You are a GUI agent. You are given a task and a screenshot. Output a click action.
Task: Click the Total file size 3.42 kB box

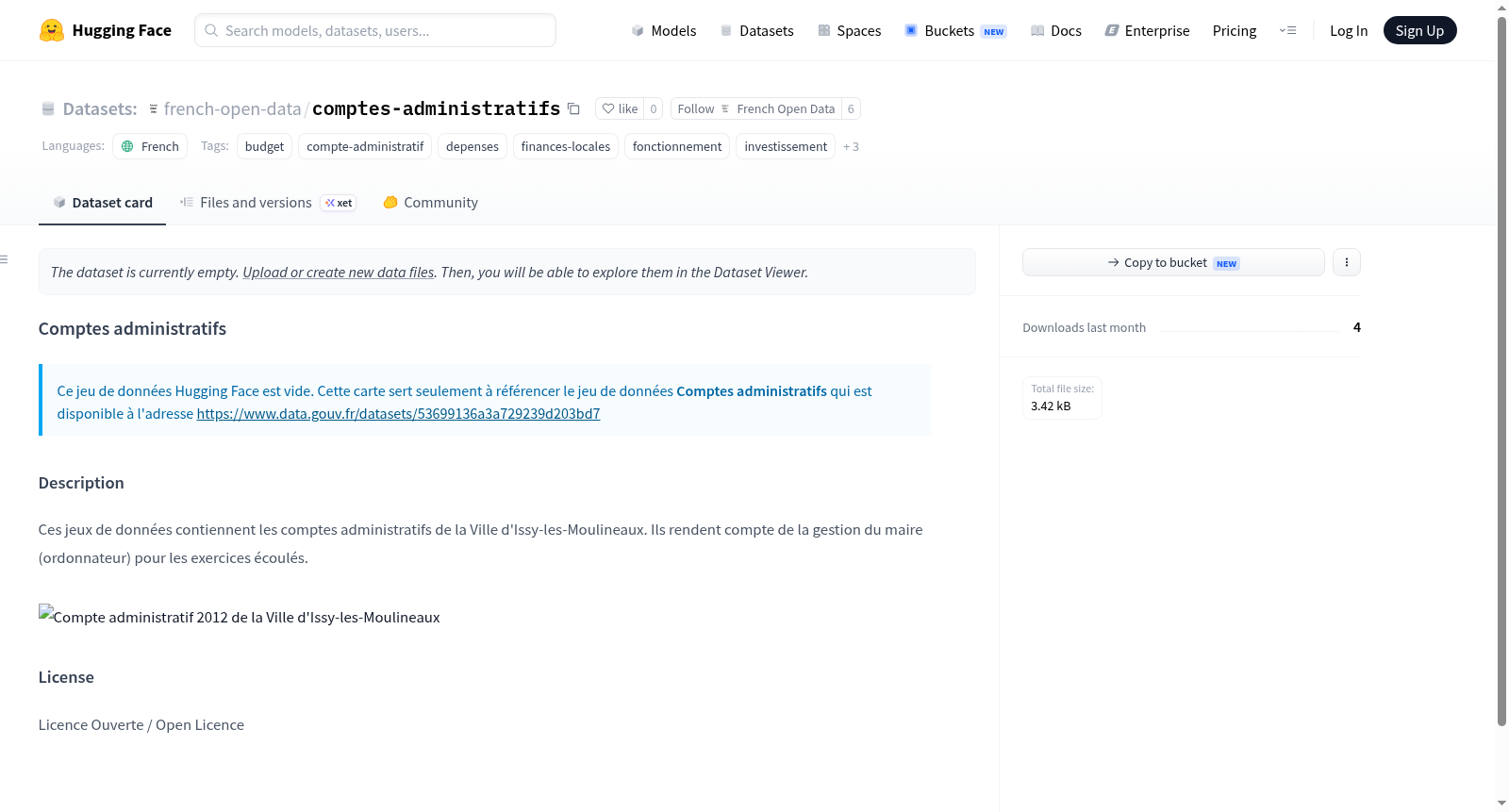tap(1063, 397)
